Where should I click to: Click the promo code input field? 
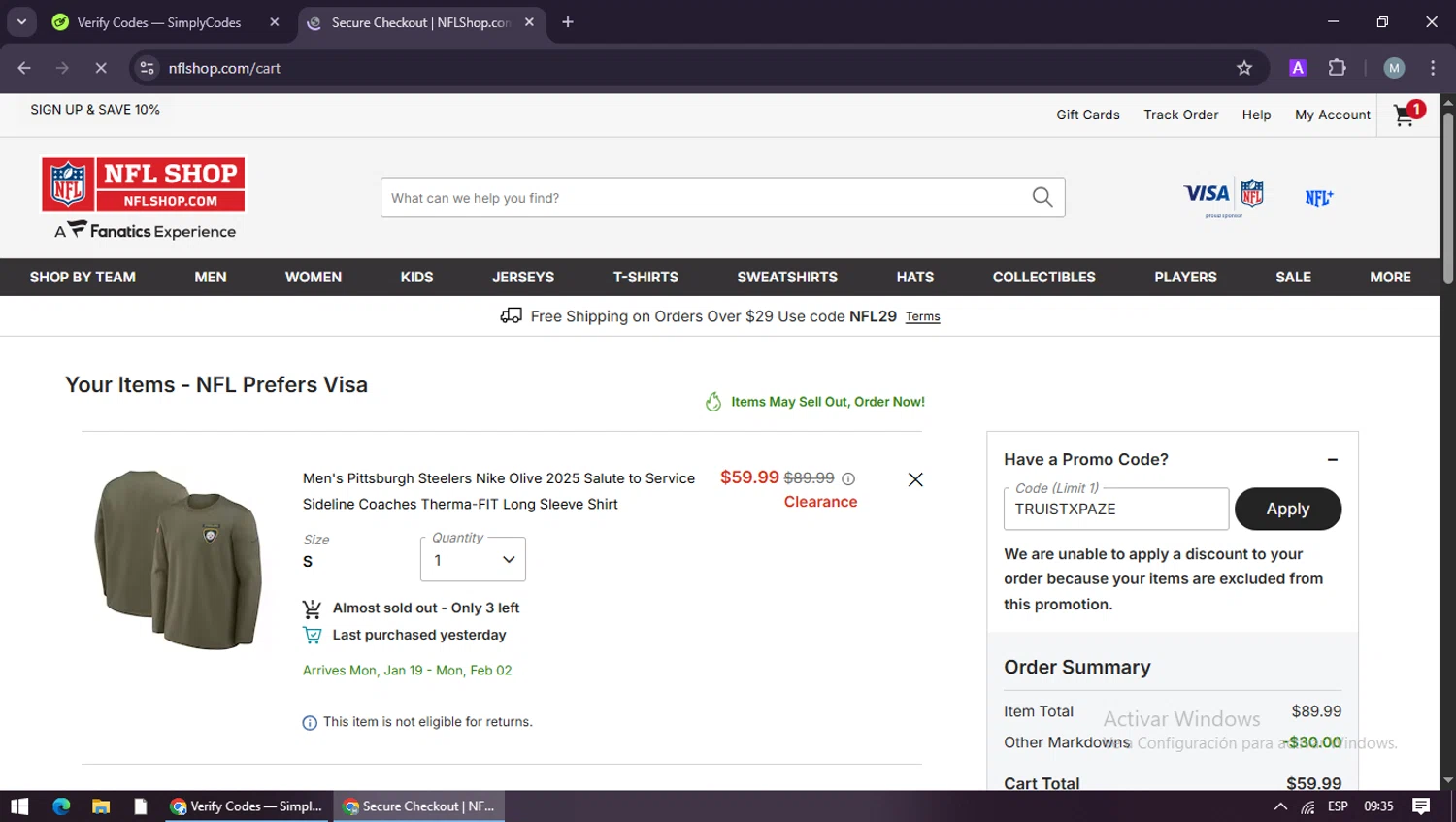[1115, 509]
